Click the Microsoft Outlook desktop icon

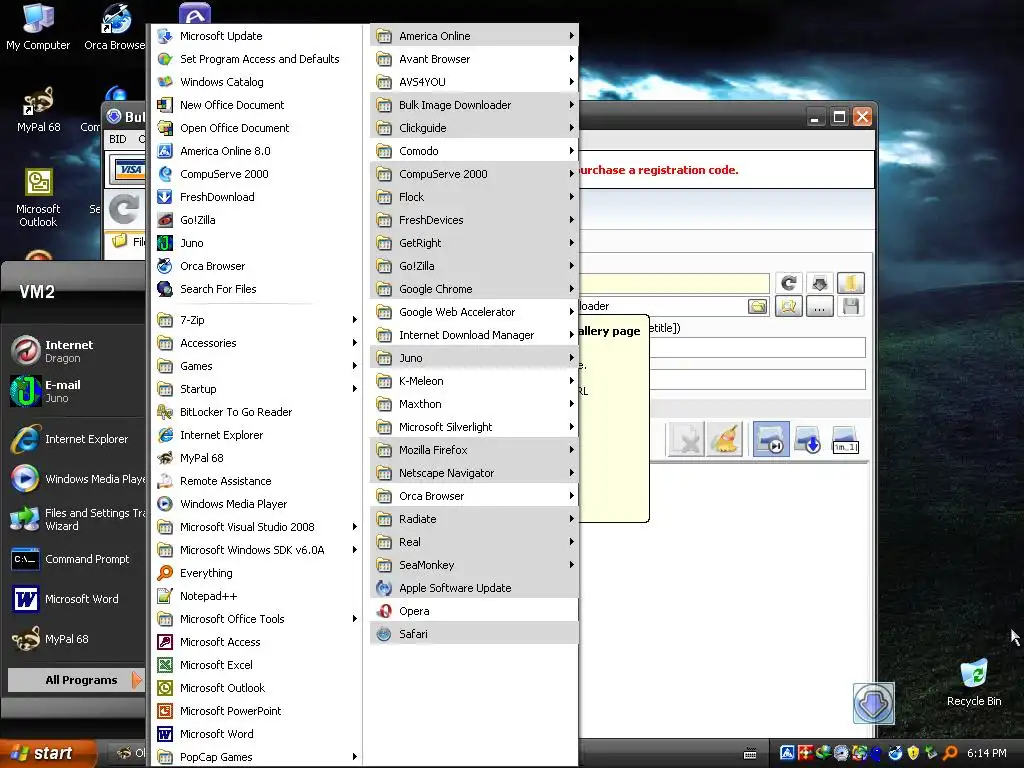38,197
